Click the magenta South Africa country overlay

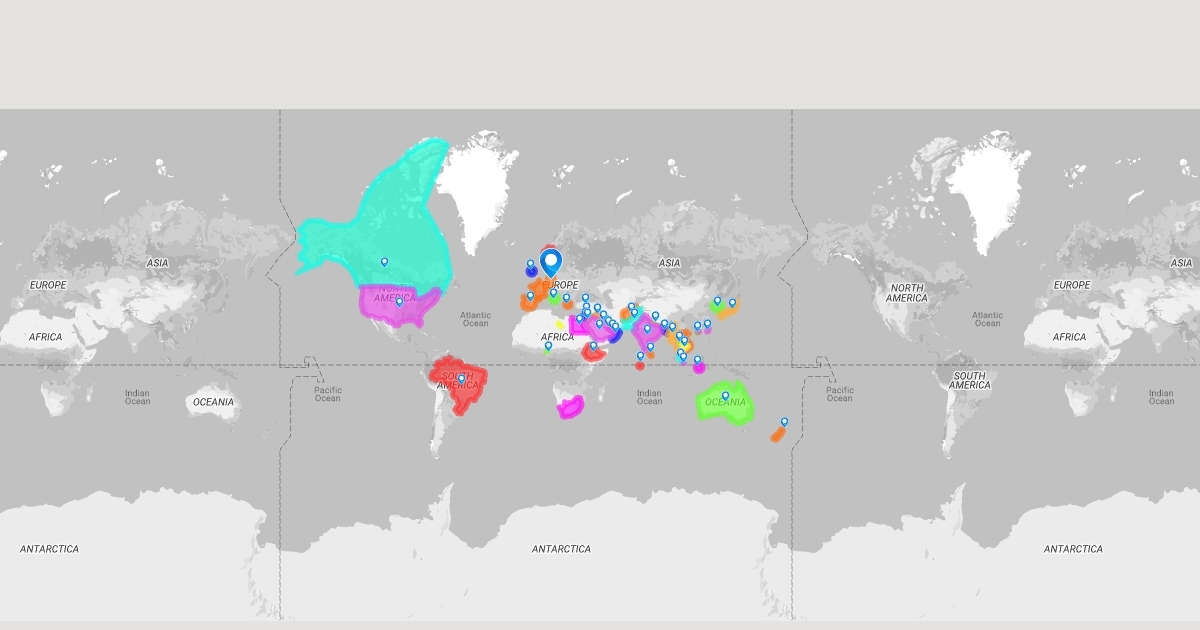571,407
